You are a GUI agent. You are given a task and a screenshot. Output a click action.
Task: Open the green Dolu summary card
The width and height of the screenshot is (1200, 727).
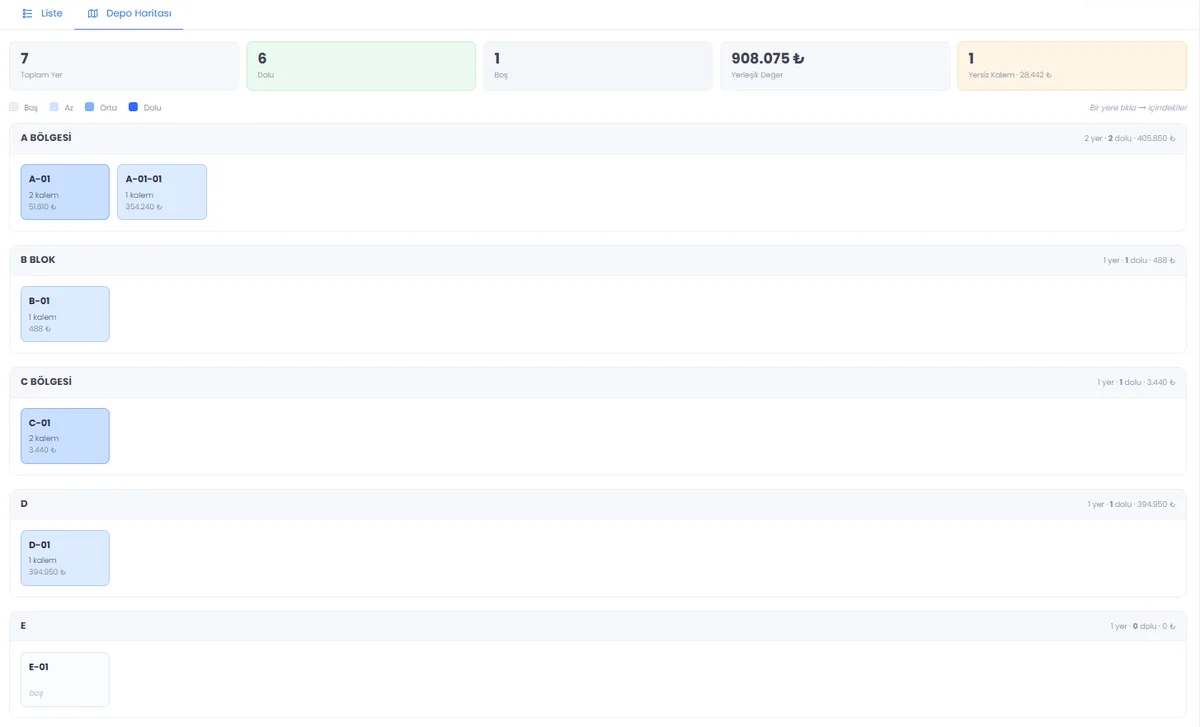tap(361, 66)
